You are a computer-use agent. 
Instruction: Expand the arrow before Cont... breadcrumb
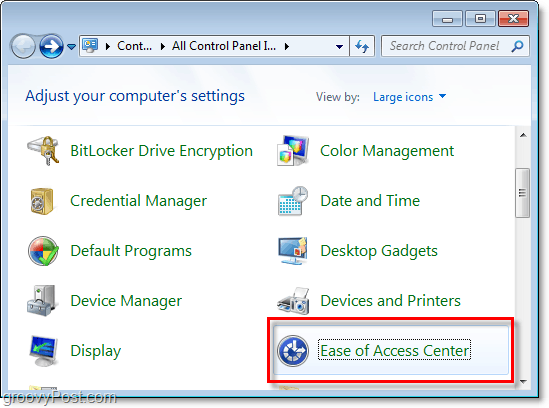click(108, 46)
